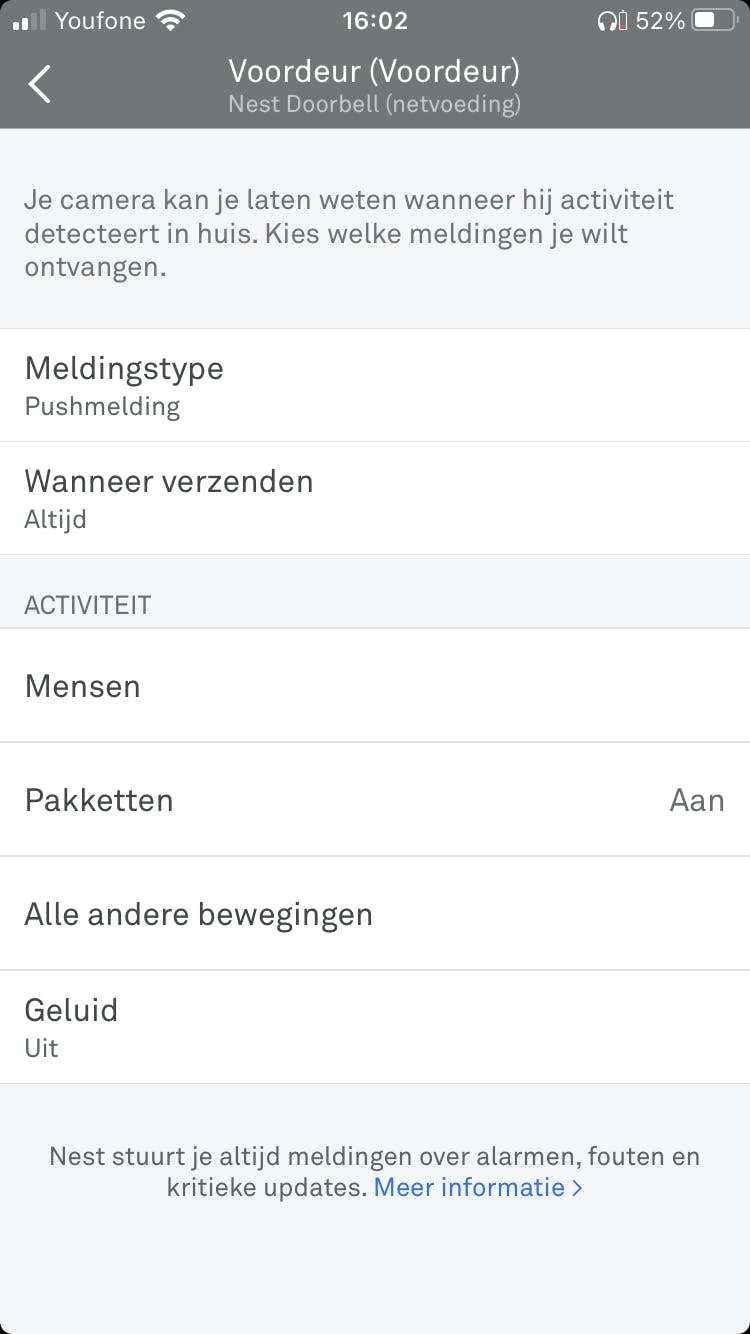
Task: Tap the cellular signal bars icon
Action: point(30,20)
